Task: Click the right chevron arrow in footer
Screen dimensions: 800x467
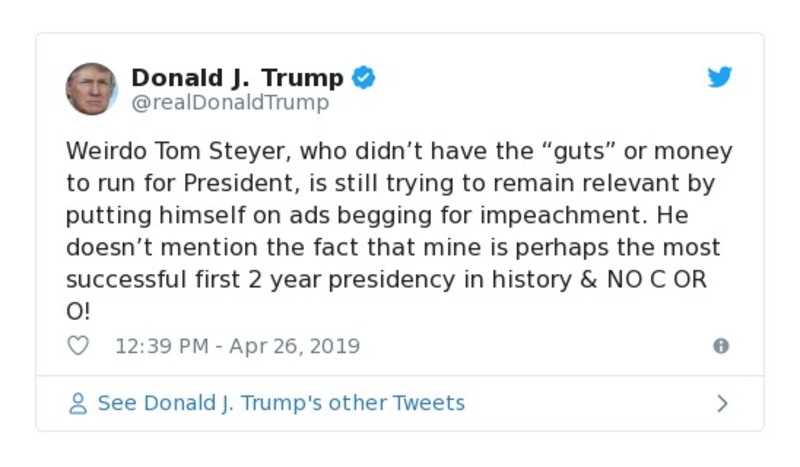Action: [x=722, y=404]
